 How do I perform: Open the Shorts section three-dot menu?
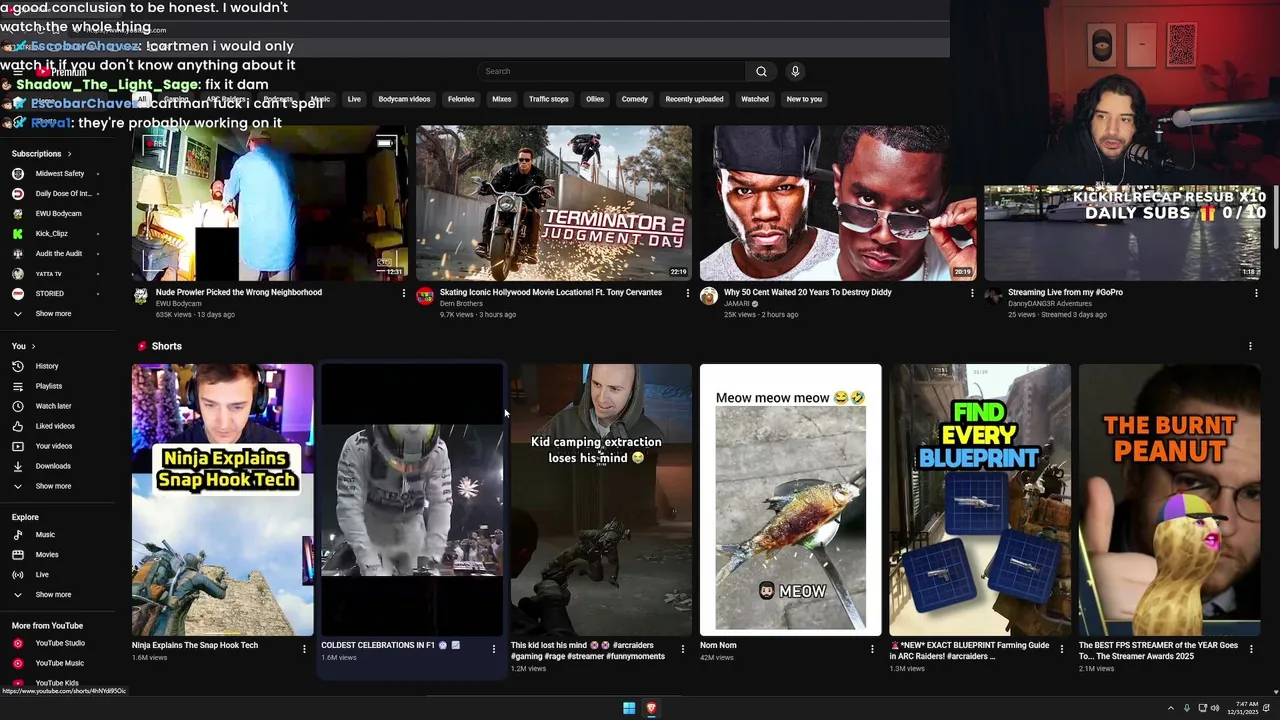(1250, 346)
